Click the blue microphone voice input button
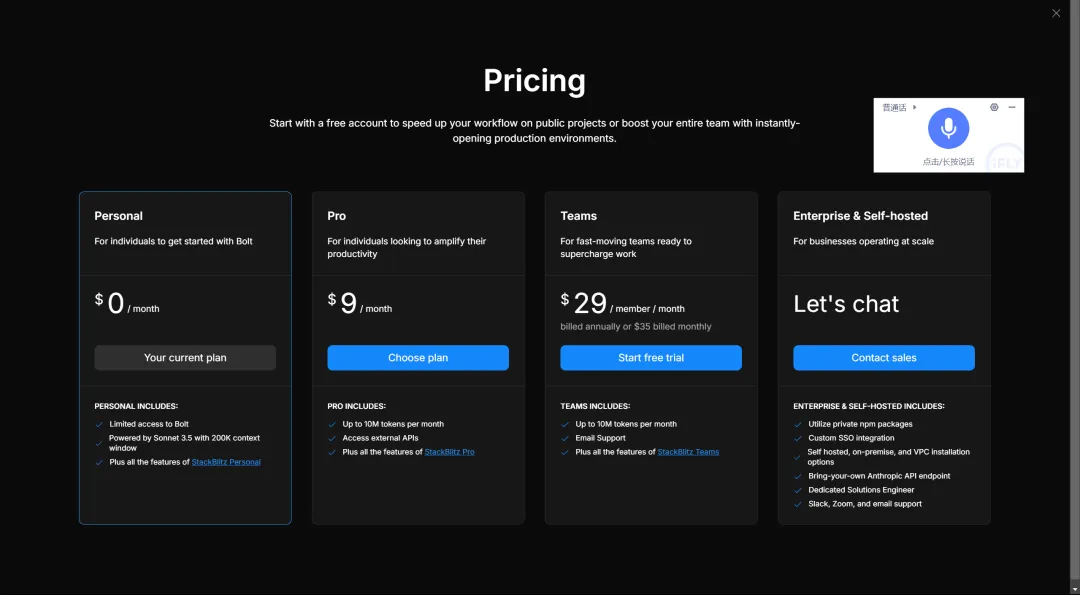The width and height of the screenshot is (1080, 595). [x=948, y=128]
